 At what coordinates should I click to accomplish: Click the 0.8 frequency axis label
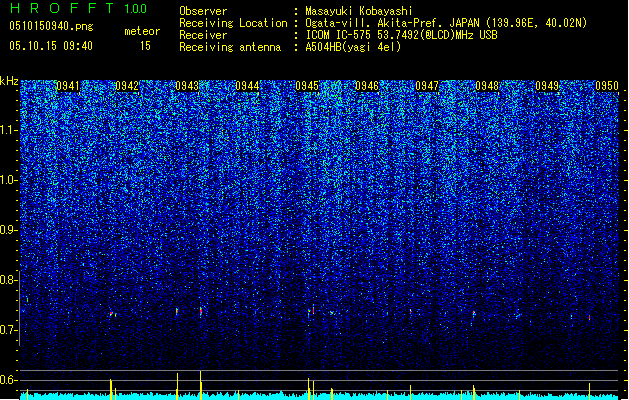tap(9, 280)
